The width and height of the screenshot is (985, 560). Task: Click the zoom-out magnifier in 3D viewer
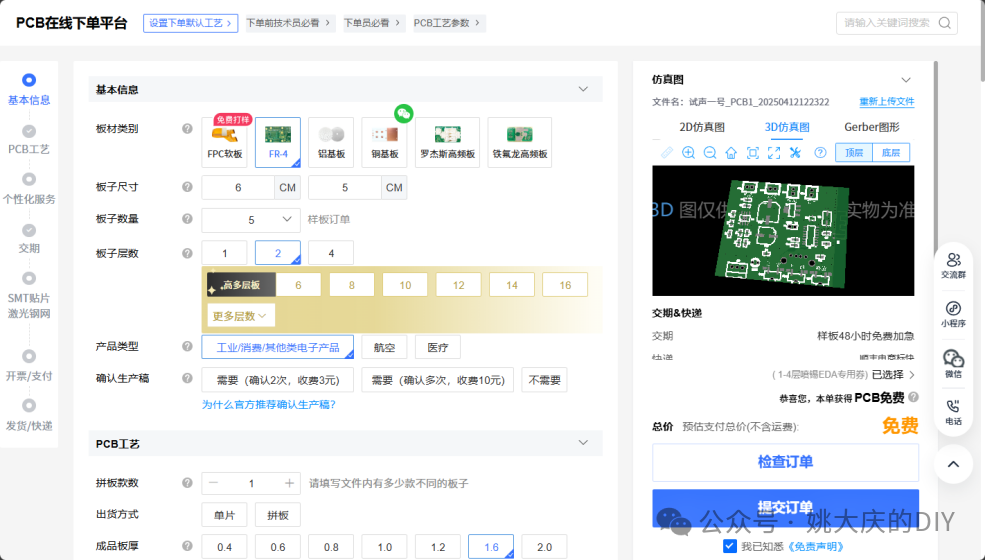point(710,153)
